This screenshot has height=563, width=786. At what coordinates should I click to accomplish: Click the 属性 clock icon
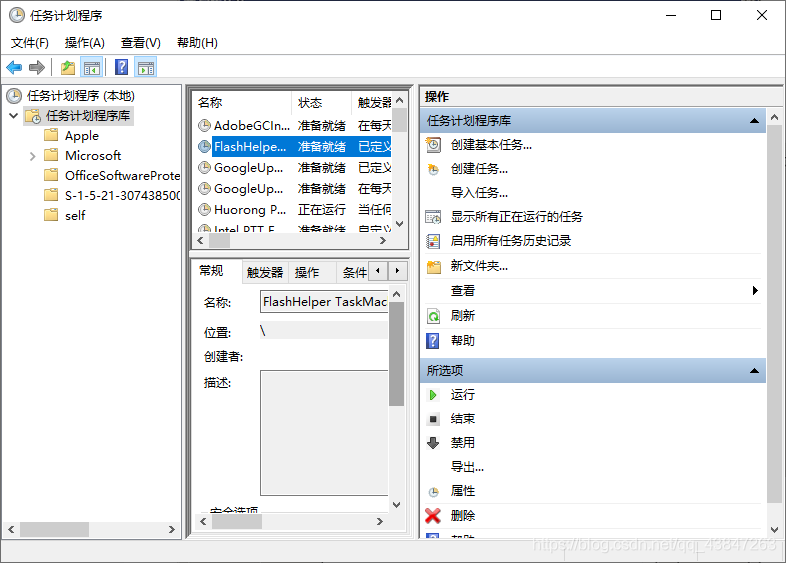pos(433,491)
